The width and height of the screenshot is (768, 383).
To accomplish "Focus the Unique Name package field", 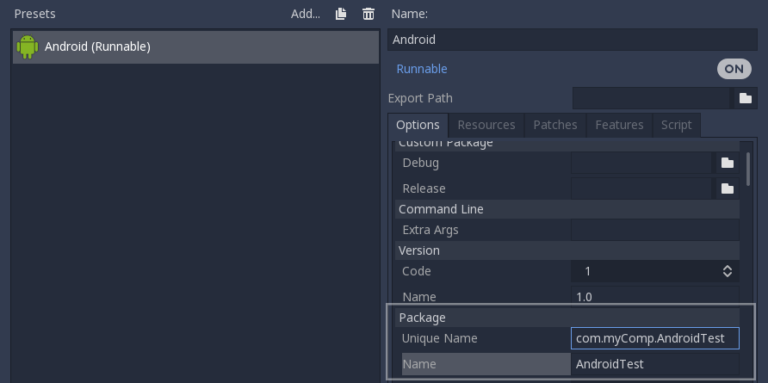I will 655,338.
